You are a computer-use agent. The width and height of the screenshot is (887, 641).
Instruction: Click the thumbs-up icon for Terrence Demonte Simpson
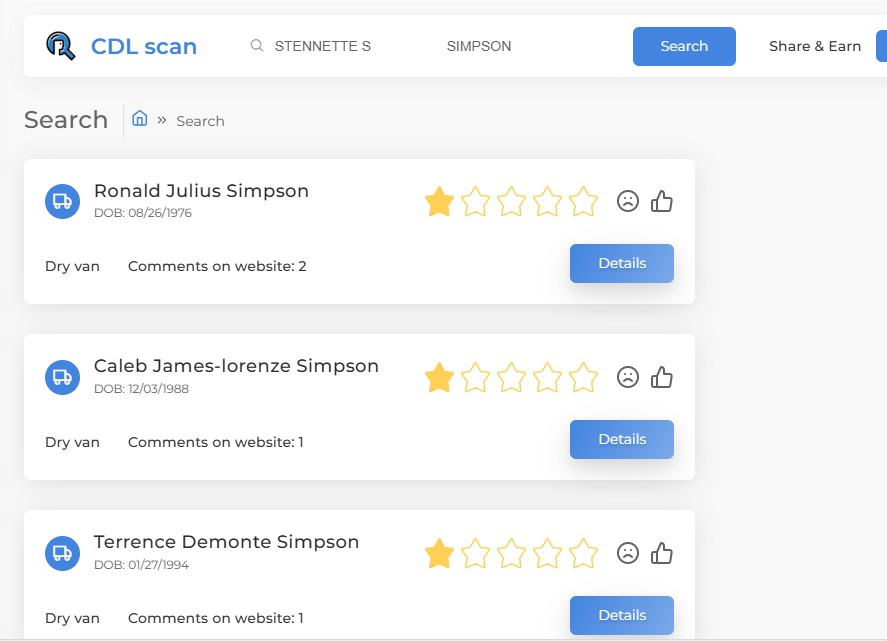661,553
